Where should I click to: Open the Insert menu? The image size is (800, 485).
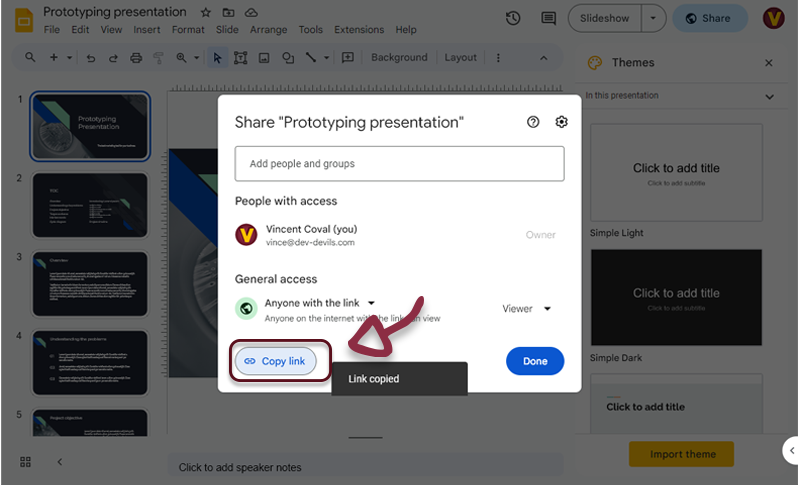point(146,30)
